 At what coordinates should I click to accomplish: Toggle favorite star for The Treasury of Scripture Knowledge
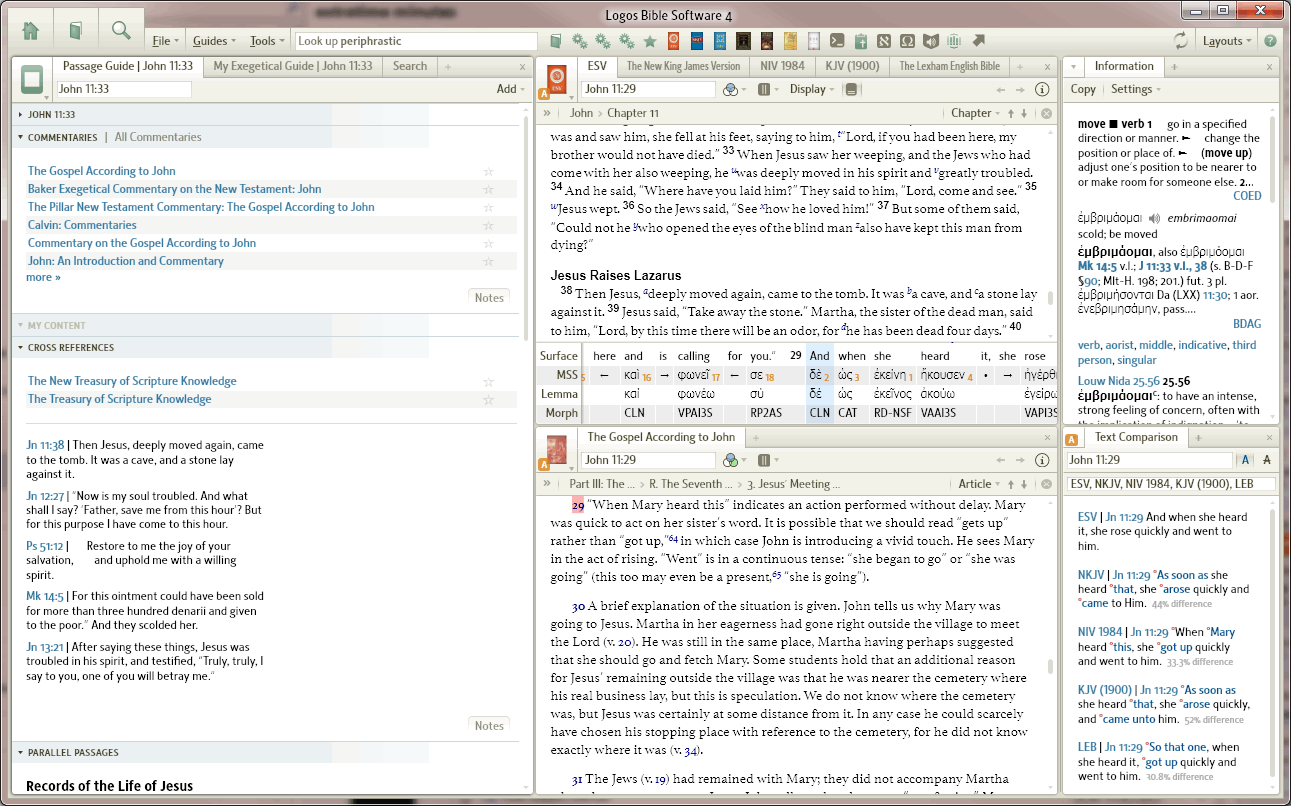coord(489,399)
